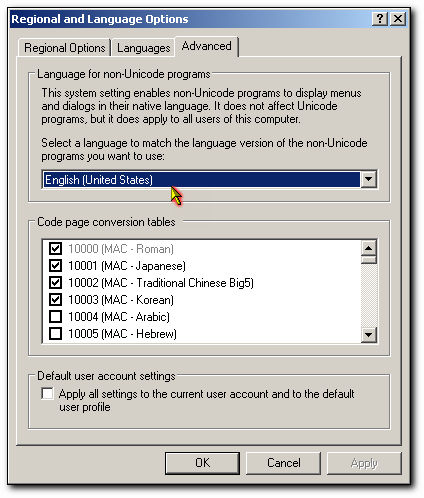
Task: Uncheck 10002 (MAC - Traditional Chinese Big5)
Action: point(55,283)
